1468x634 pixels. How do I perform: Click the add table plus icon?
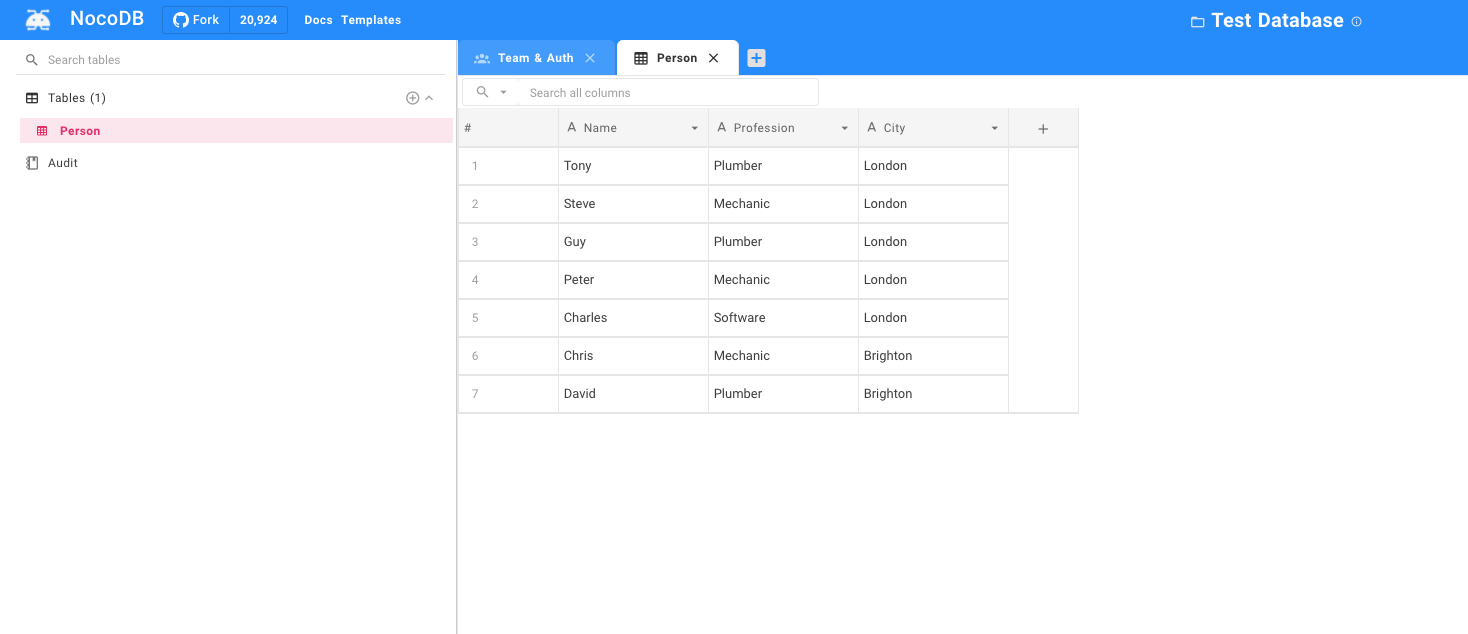(412, 98)
